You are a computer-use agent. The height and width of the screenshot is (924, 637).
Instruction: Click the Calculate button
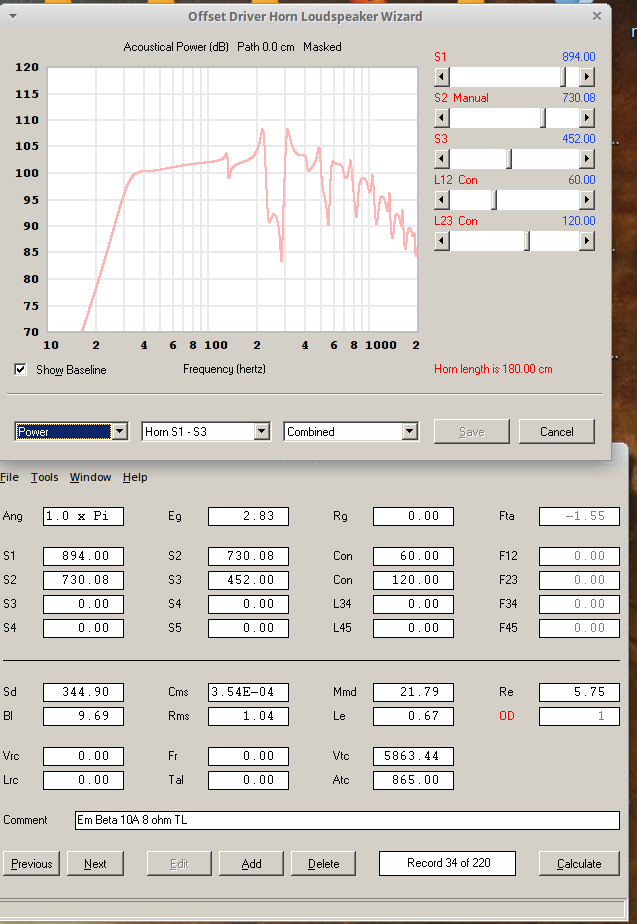pyautogui.click(x=579, y=864)
